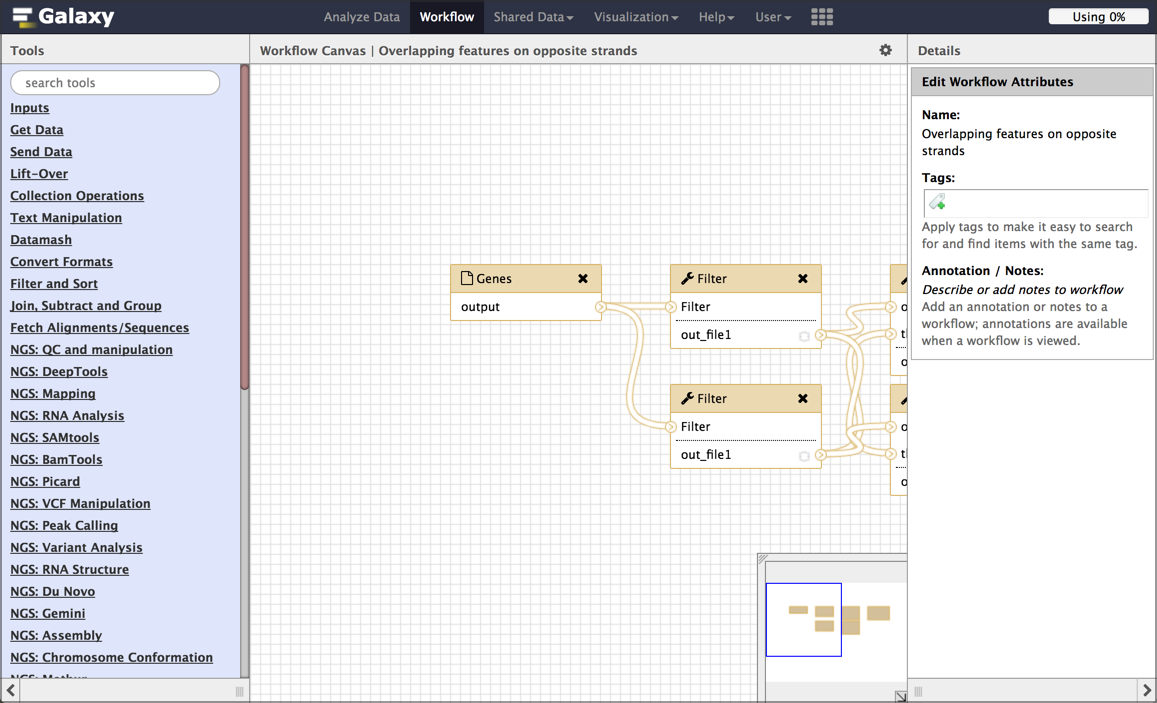Open NGS: Chromosome Conformation section
Image resolution: width=1157 pixels, height=703 pixels.
111,657
